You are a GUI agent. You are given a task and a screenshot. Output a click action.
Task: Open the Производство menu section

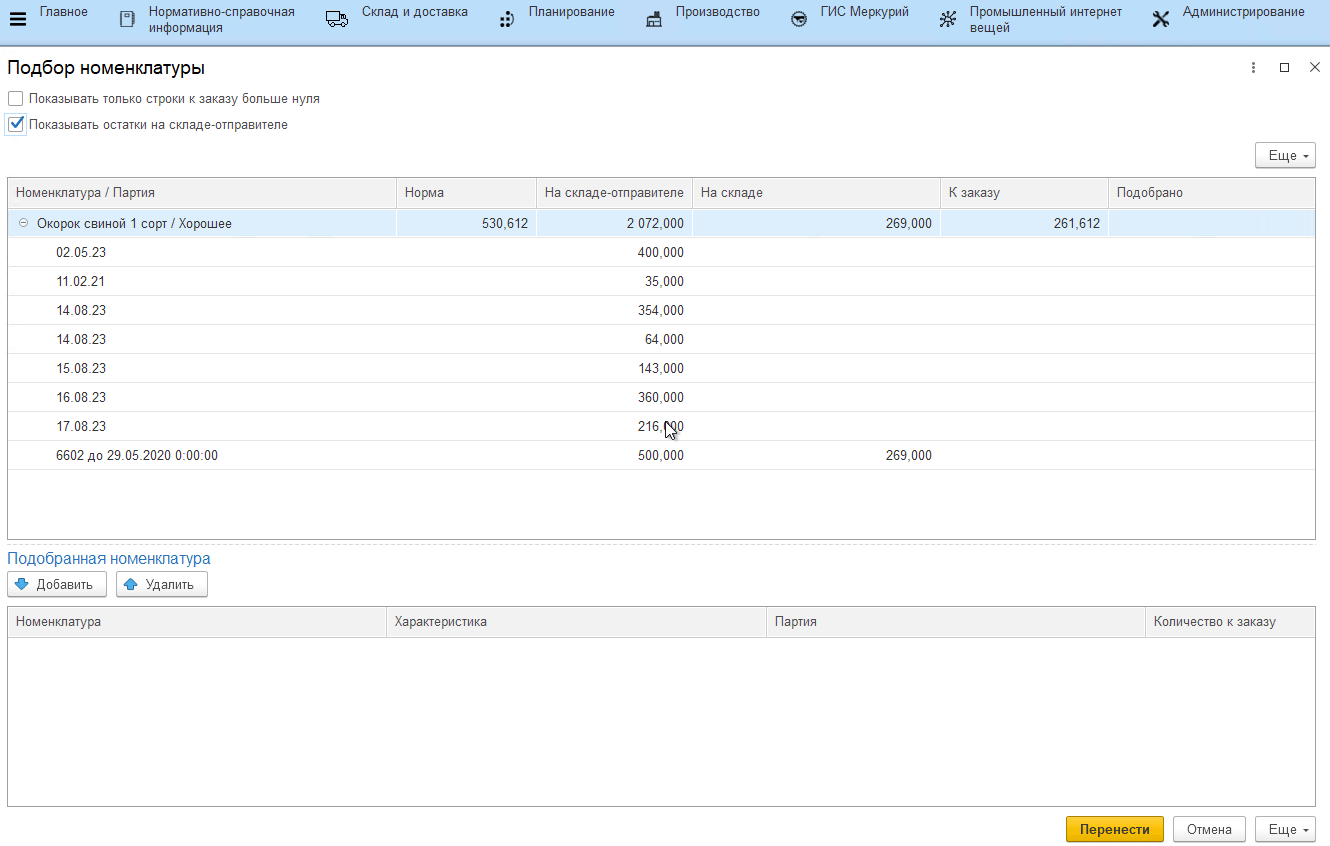click(x=717, y=12)
